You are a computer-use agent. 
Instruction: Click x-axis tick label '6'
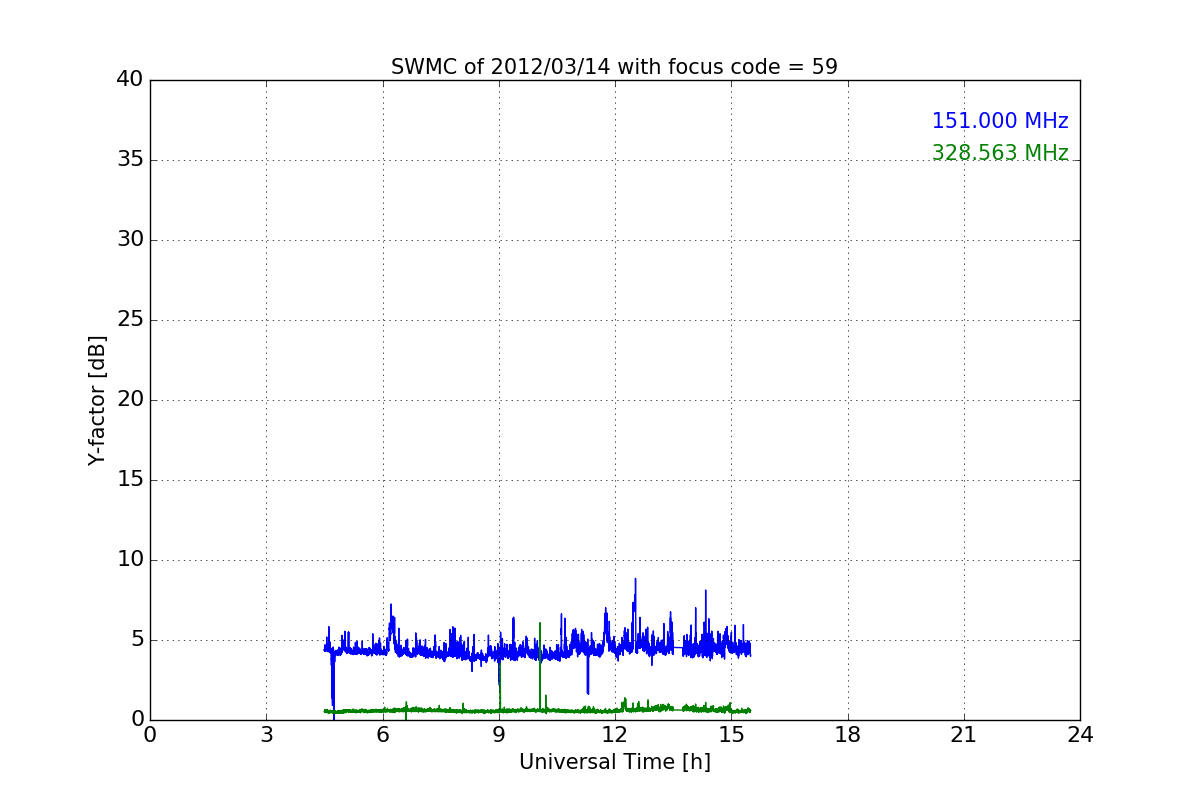382,735
